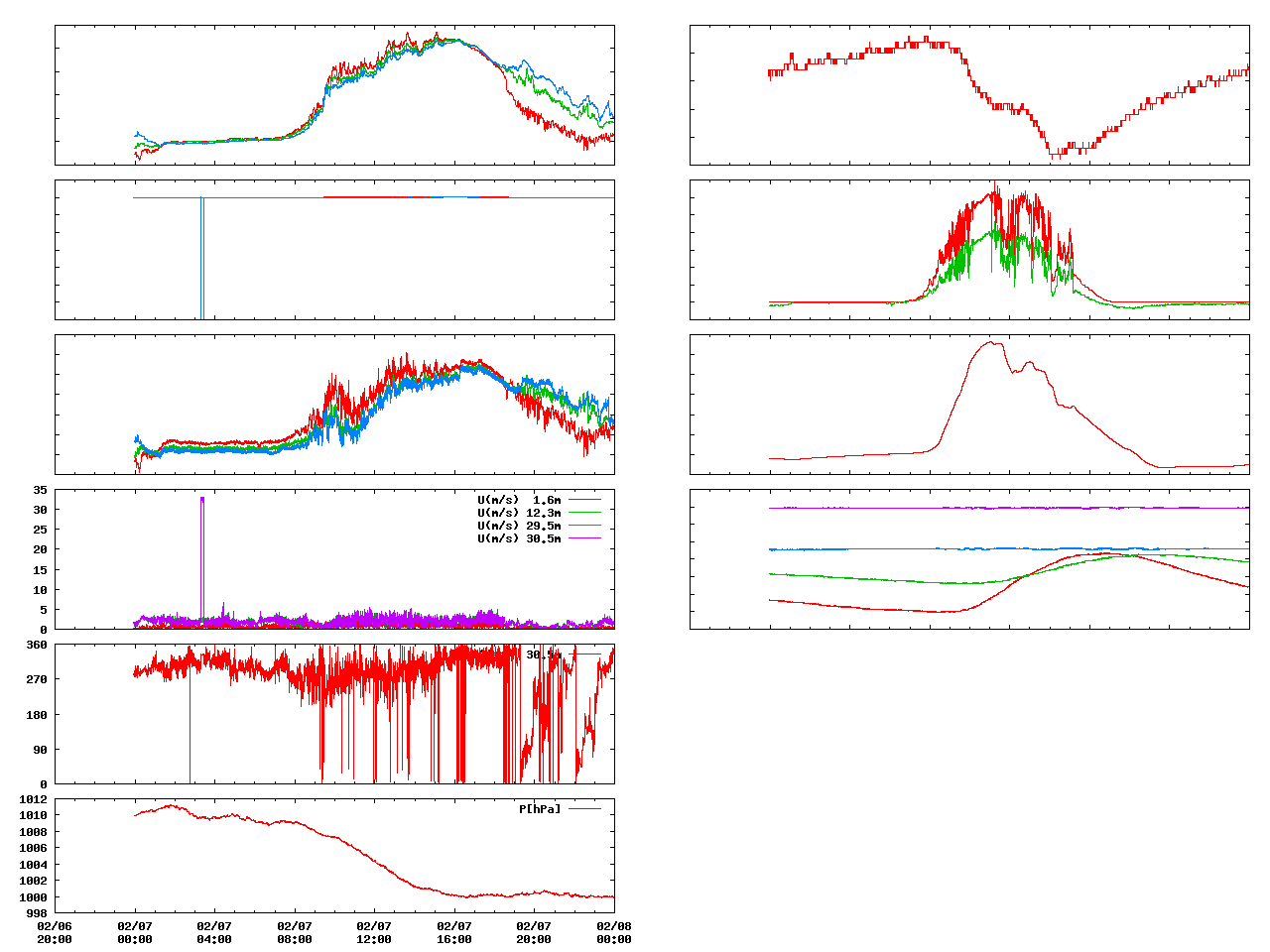Click the "02/06 20:00" time axis label

pyautogui.click(x=55, y=933)
